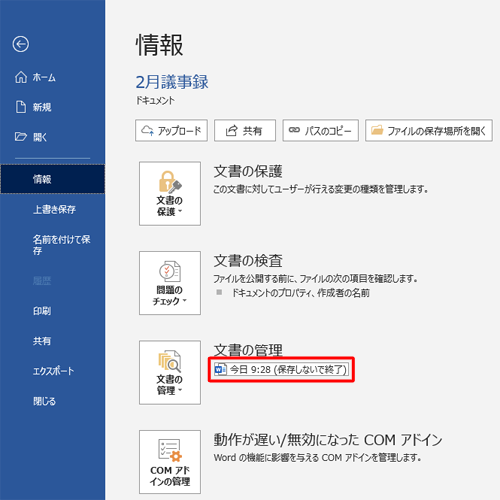Click the padlock and key icon
Image resolution: width=500 pixels, height=500 pixels.
pos(170,182)
